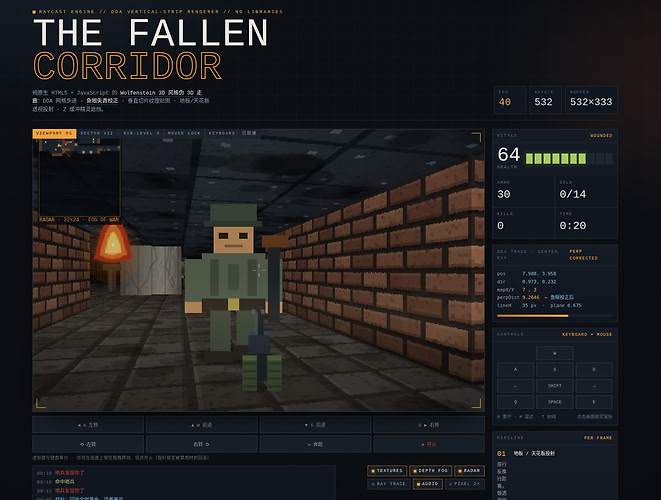
Task: Click the FPS value 40
Action: 505,102
